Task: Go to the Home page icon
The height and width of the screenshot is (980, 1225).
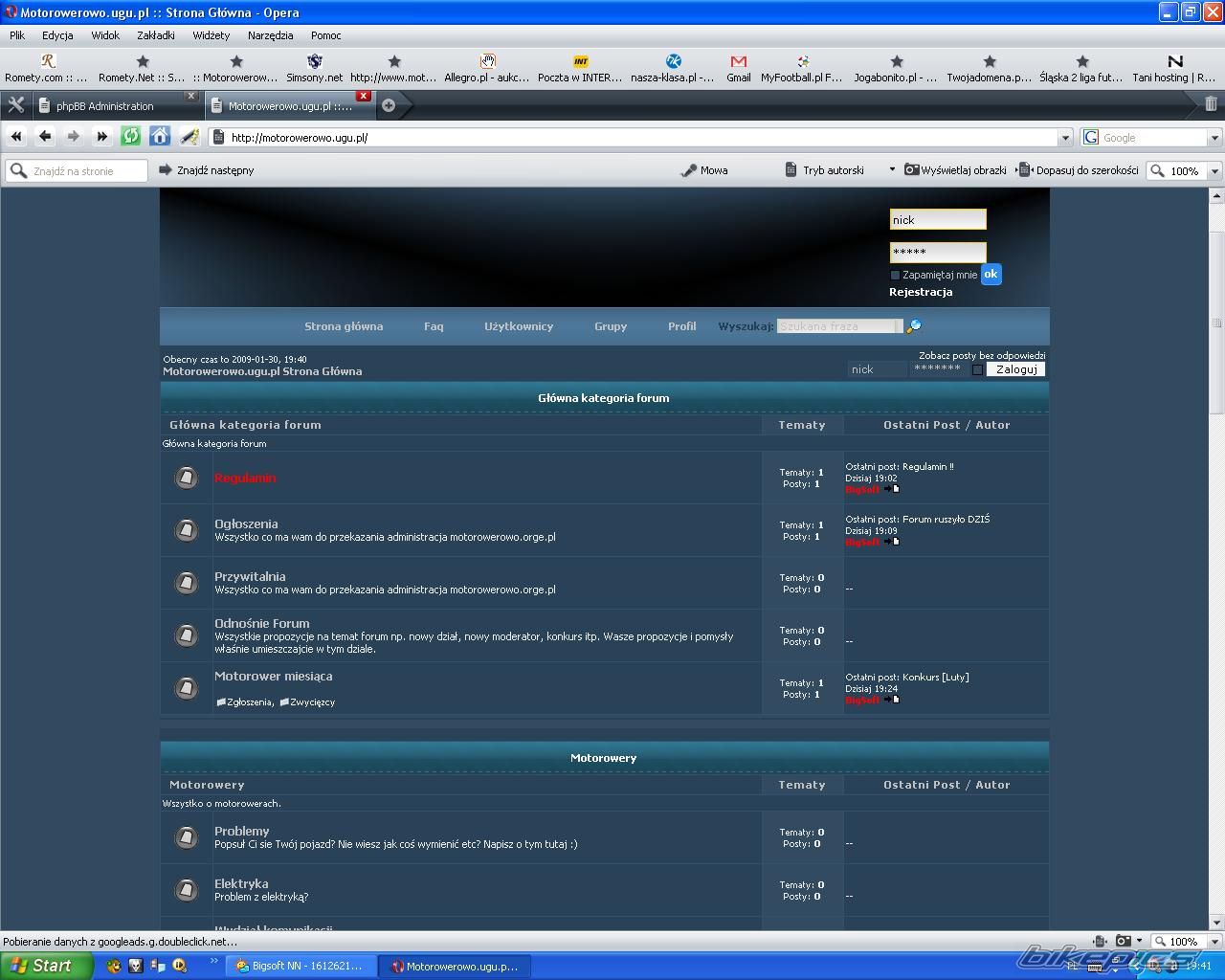Action: tap(160, 137)
